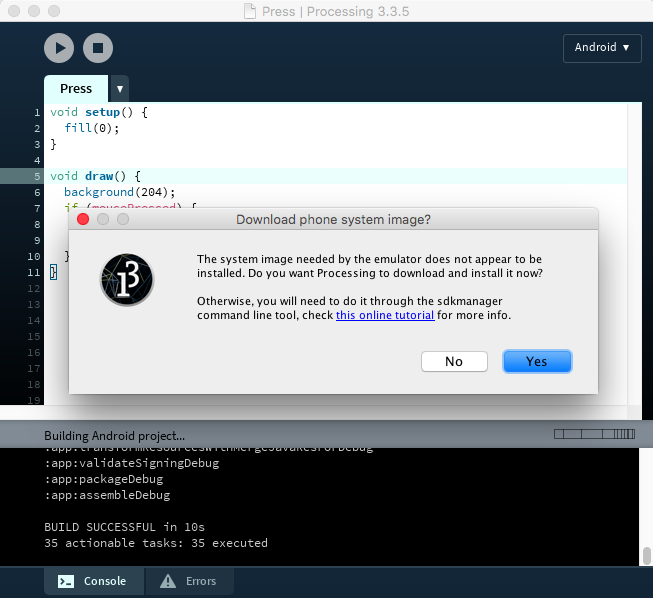Click the 'void draw() {' code line

[x=95, y=176]
